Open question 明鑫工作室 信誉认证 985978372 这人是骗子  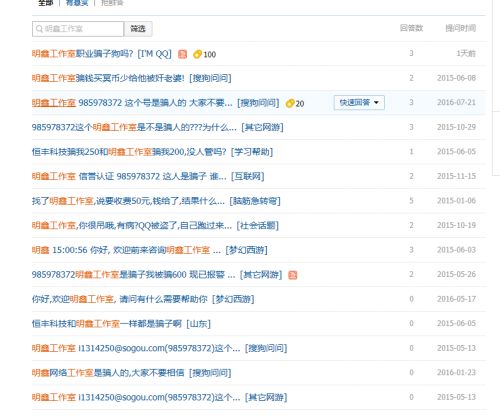tap(129, 176)
